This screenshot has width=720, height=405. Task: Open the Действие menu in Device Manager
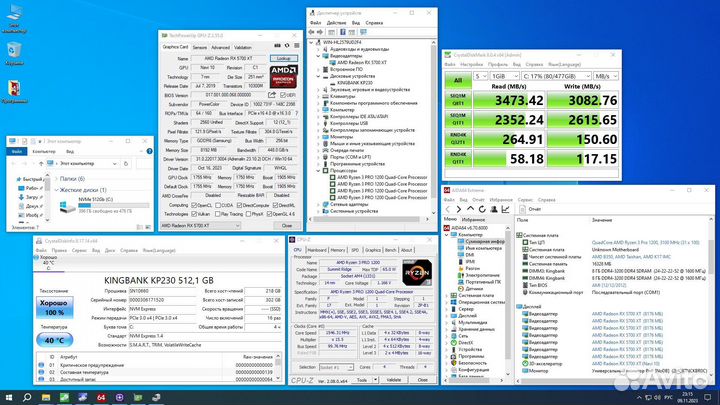(x=336, y=22)
